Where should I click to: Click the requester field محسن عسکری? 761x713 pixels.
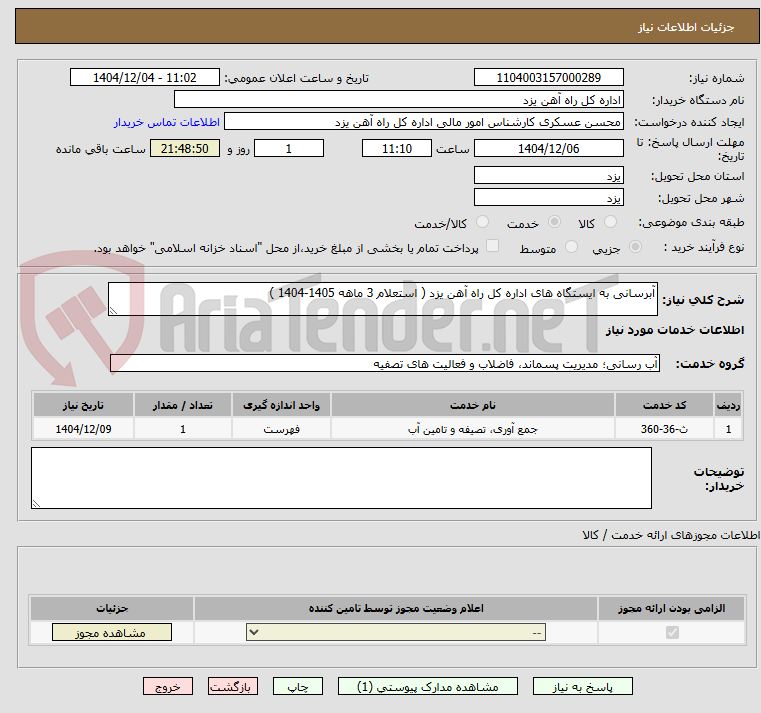[x=423, y=122]
